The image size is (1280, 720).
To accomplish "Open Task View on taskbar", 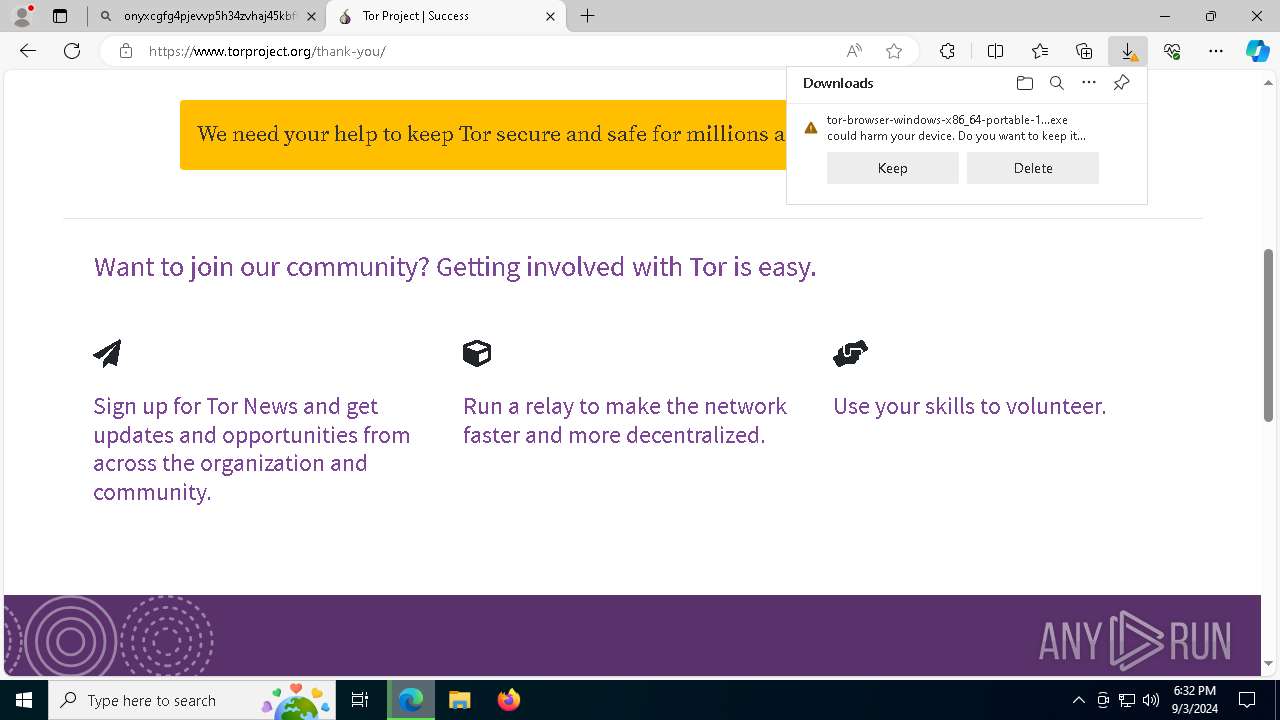I will click(360, 700).
